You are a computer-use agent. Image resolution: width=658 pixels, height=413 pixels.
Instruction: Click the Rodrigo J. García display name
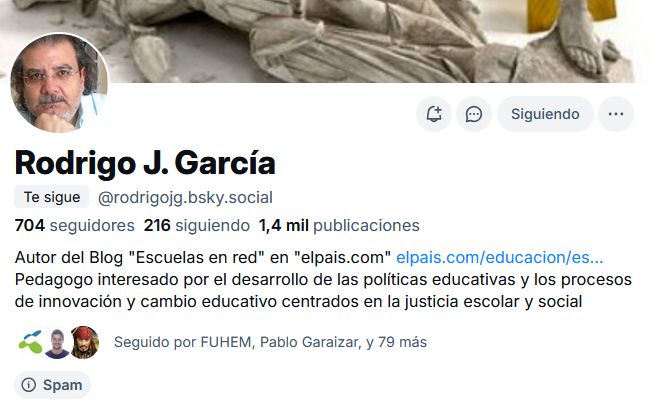(145, 162)
